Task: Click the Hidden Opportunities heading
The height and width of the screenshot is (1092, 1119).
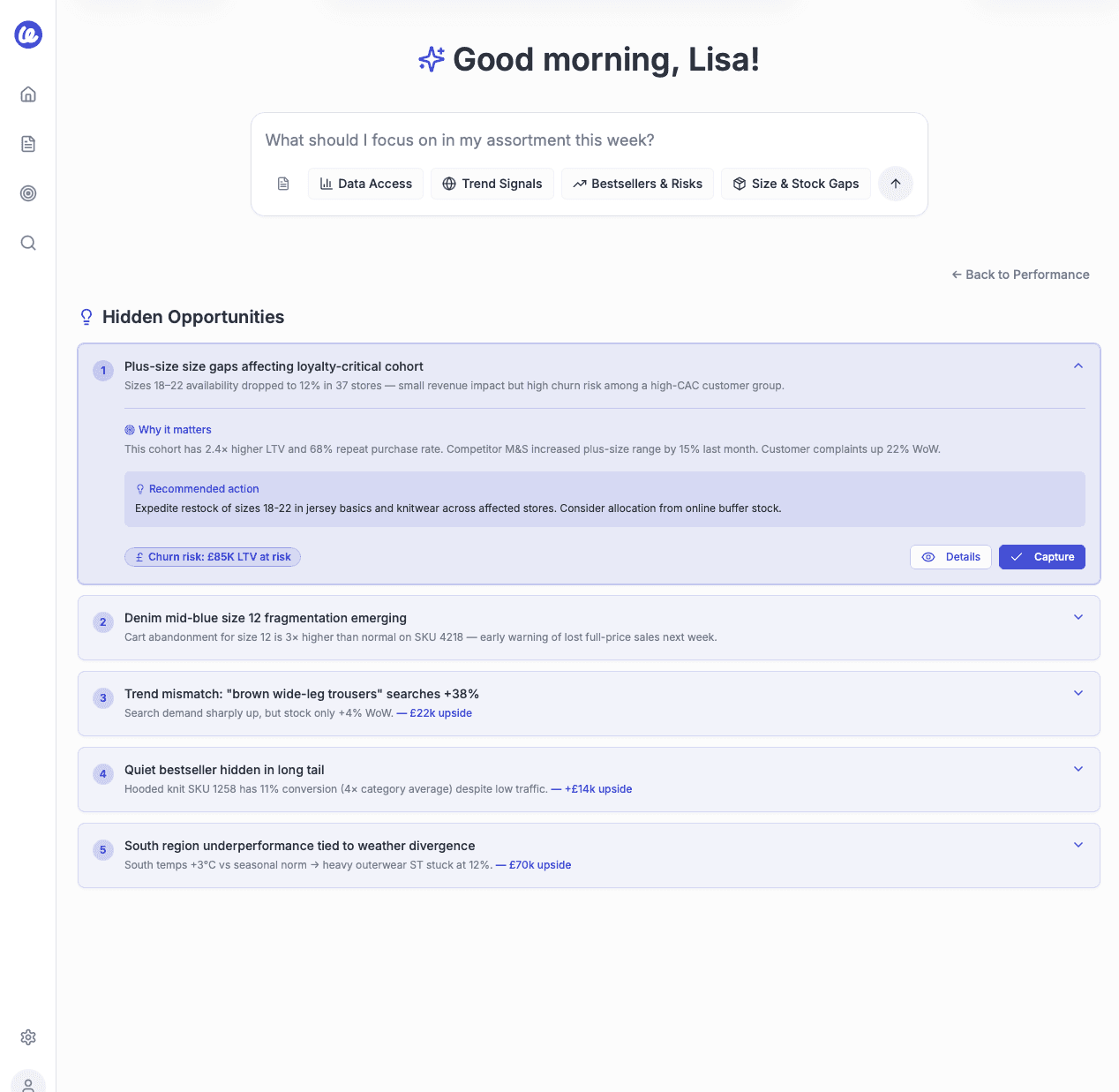Action: pyautogui.click(x=193, y=317)
